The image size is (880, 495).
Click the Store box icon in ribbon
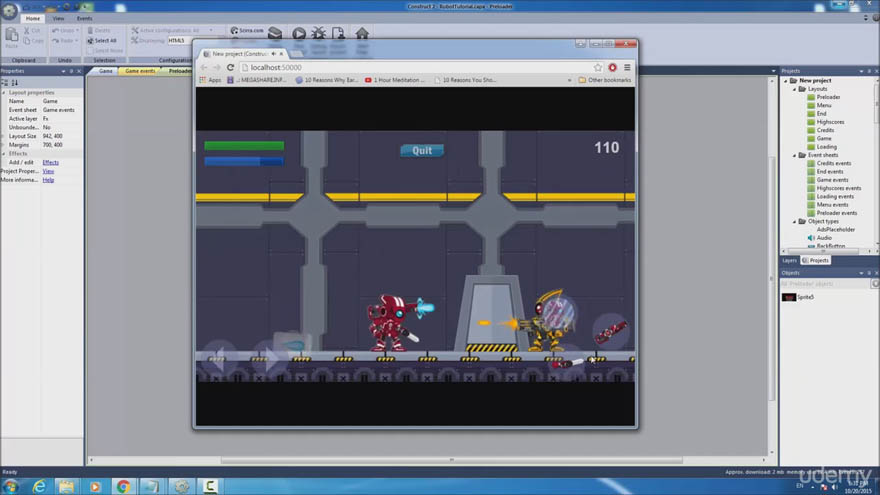(275, 34)
